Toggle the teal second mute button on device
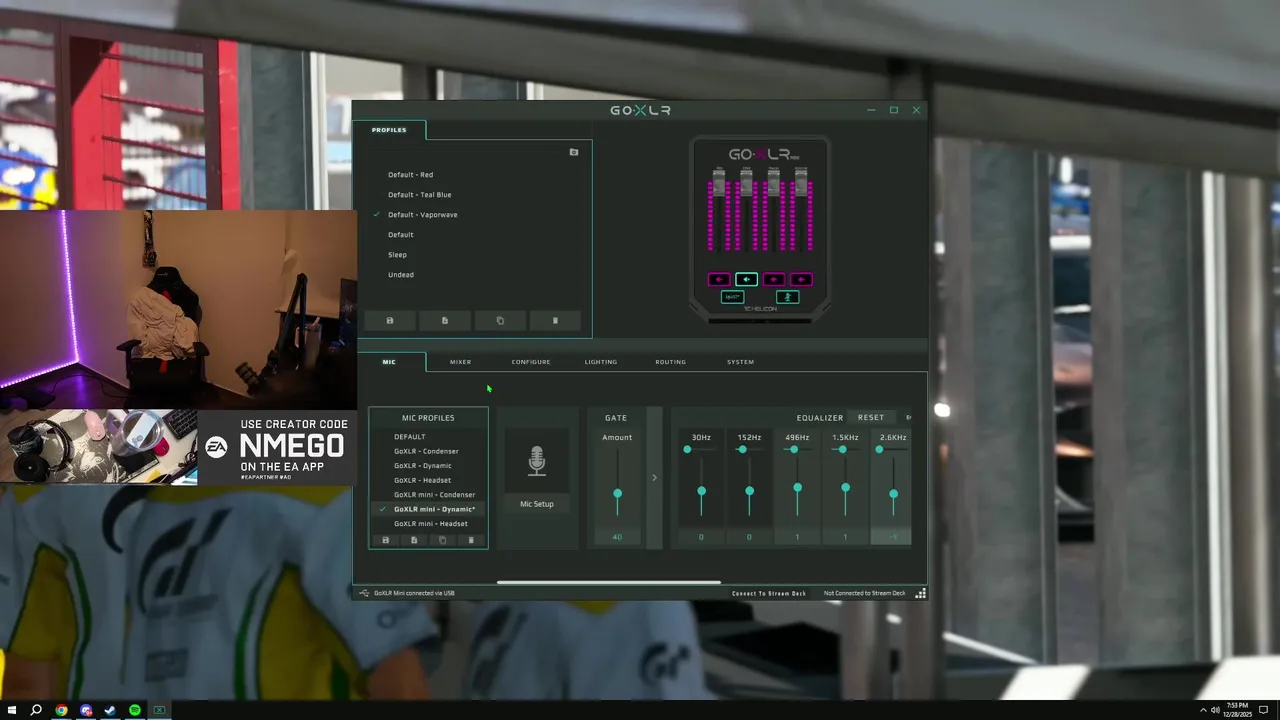Viewport: 1280px width, 720px height. tap(746, 280)
